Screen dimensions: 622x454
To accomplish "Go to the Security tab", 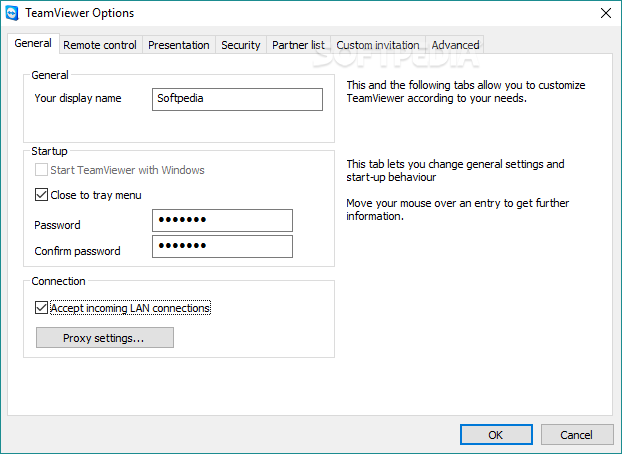I will pyautogui.click(x=240, y=45).
